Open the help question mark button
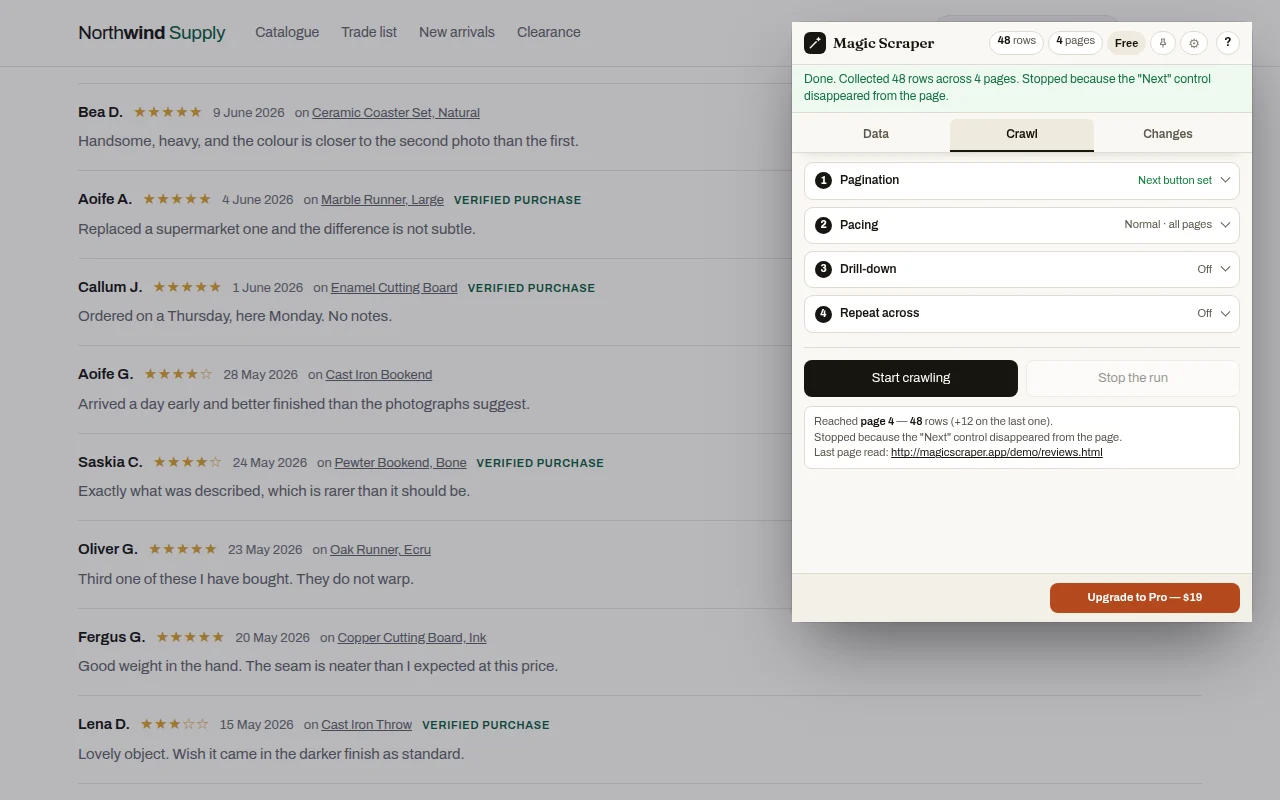Image resolution: width=1280 pixels, height=800 pixels. pos(1228,43)
